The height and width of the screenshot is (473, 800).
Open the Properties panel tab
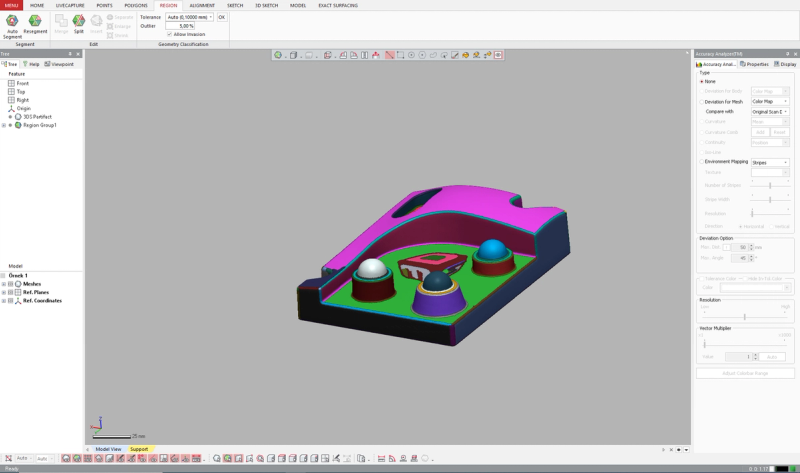click(x=755, y=64)
